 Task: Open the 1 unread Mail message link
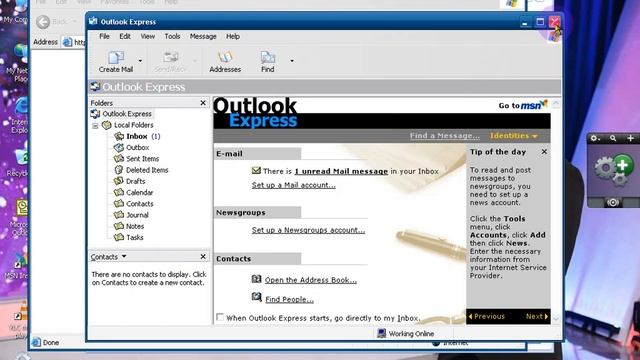(341, 171)
